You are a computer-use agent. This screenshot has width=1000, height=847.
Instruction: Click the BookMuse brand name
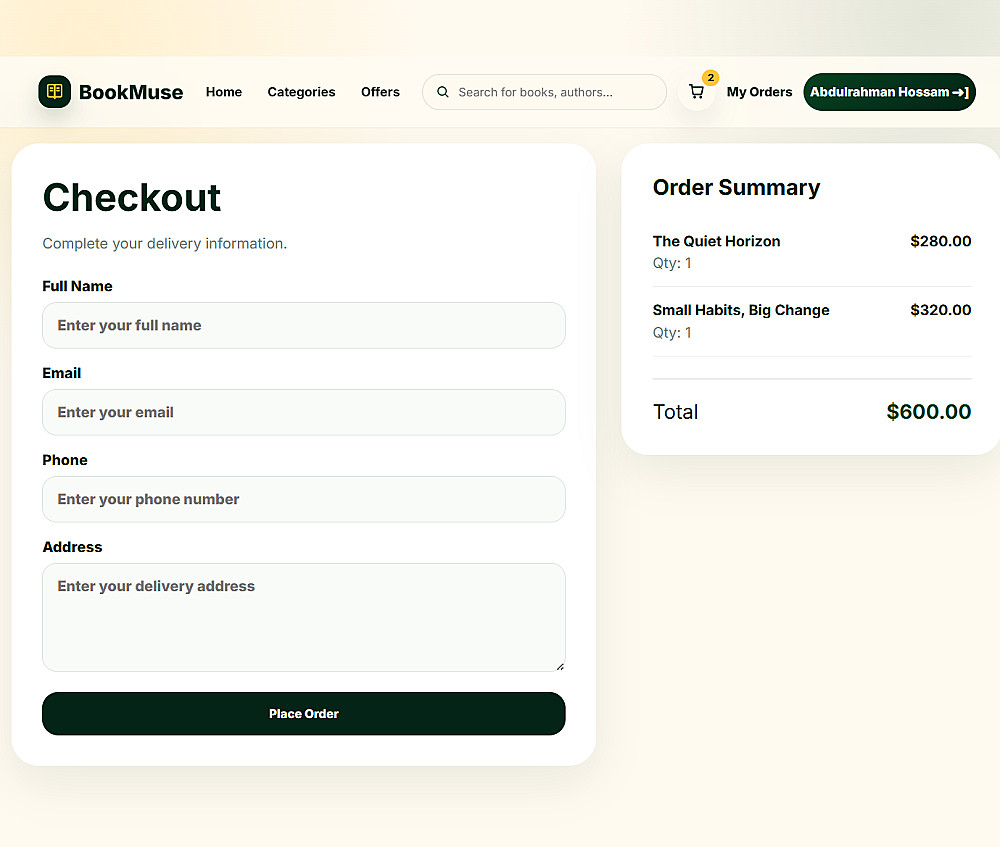131,92
